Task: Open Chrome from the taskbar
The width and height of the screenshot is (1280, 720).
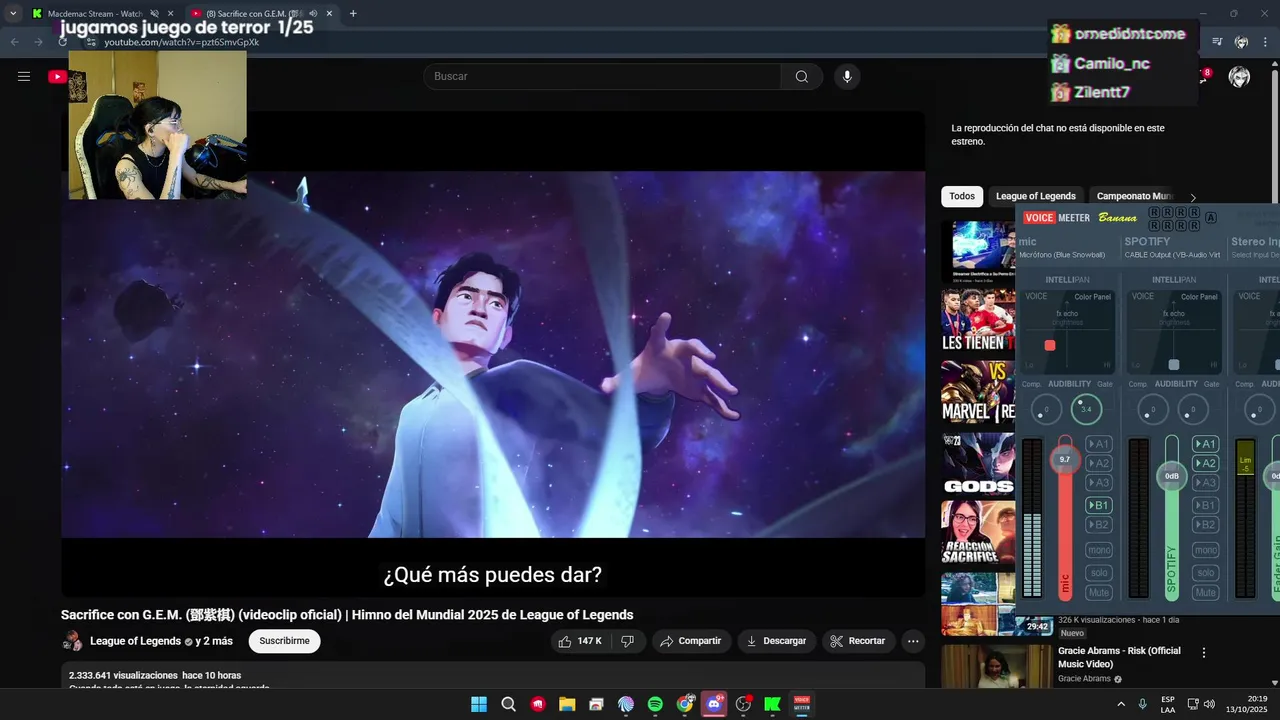Action: click(x=685, y=704)
